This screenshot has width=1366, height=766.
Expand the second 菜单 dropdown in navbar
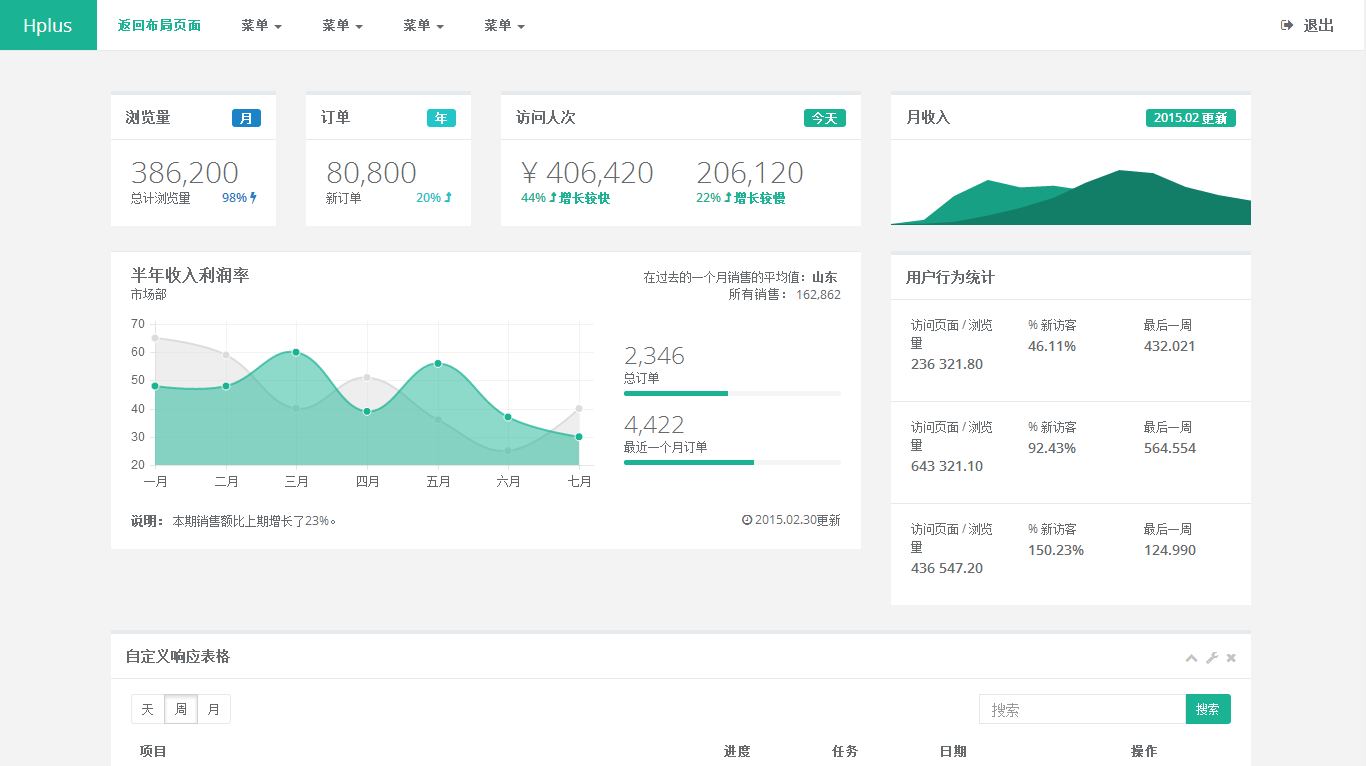tap(342, 25)
